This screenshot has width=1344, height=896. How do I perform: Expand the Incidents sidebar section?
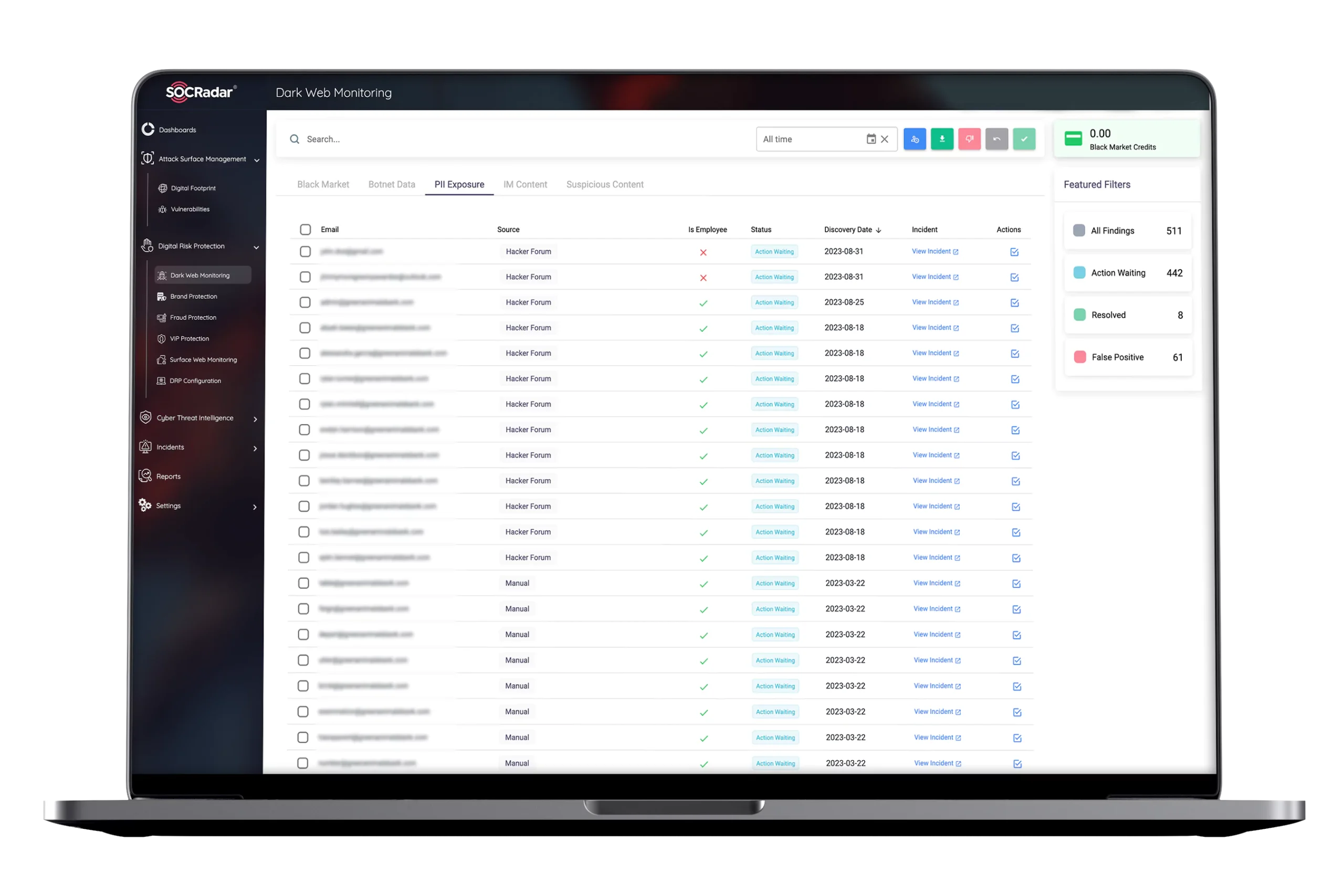click(x=256, y=449)
